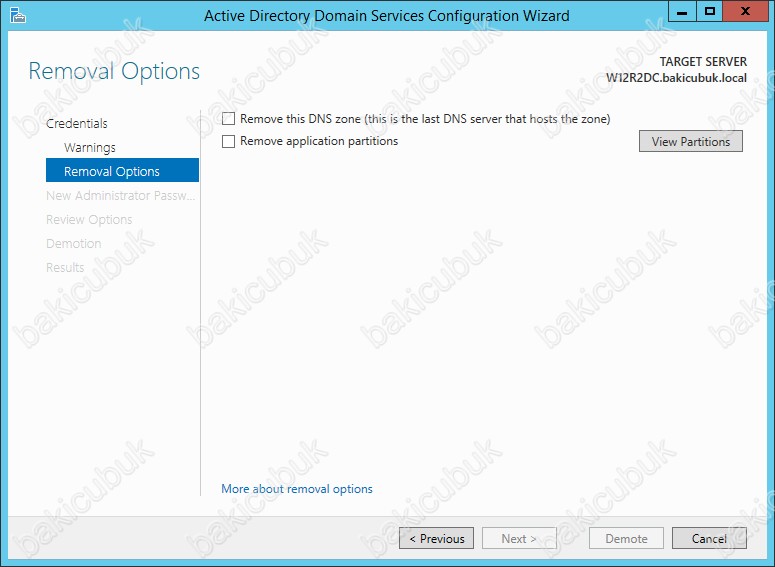Close the wizard window
775x567 pixels.
pos(746,11)
